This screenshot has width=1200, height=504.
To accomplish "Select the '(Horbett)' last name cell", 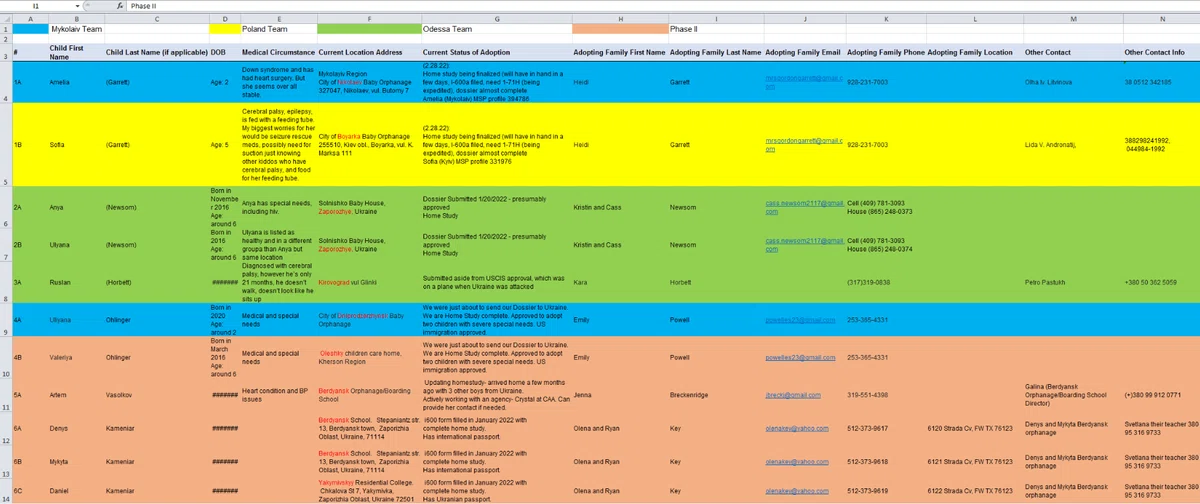I will point(156,282).
